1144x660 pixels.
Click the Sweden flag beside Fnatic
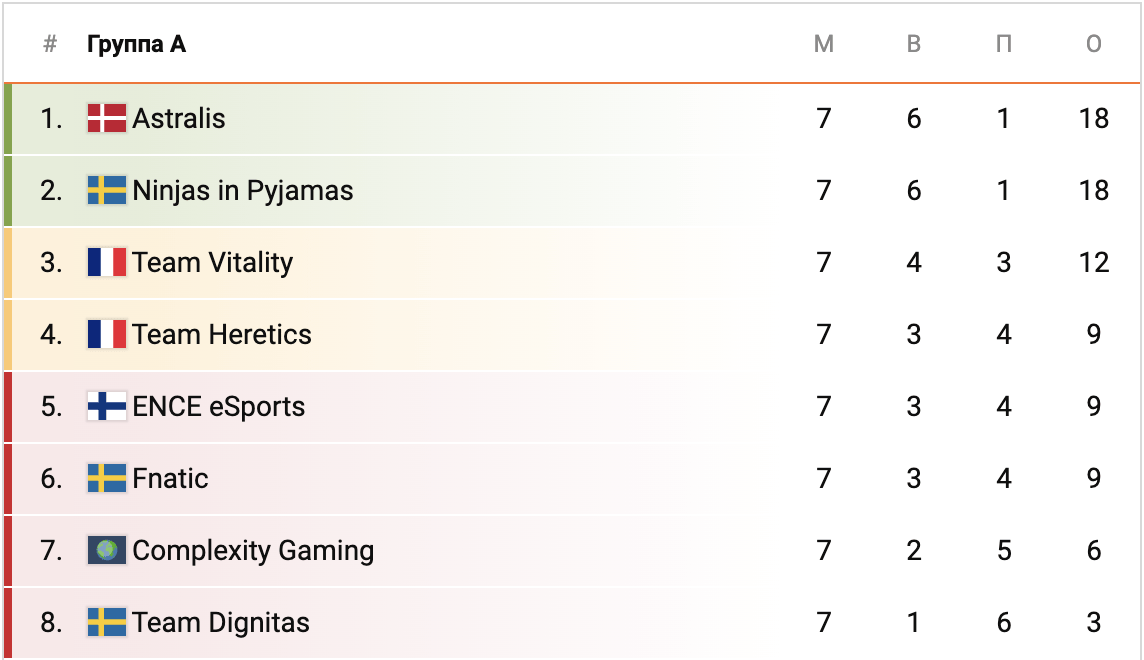pyautogui.click(x=106, y=479)
